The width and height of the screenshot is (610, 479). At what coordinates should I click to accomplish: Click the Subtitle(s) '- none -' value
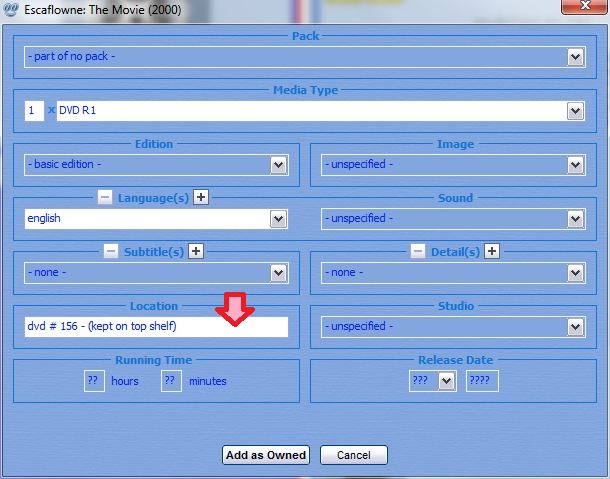[47, 272]
